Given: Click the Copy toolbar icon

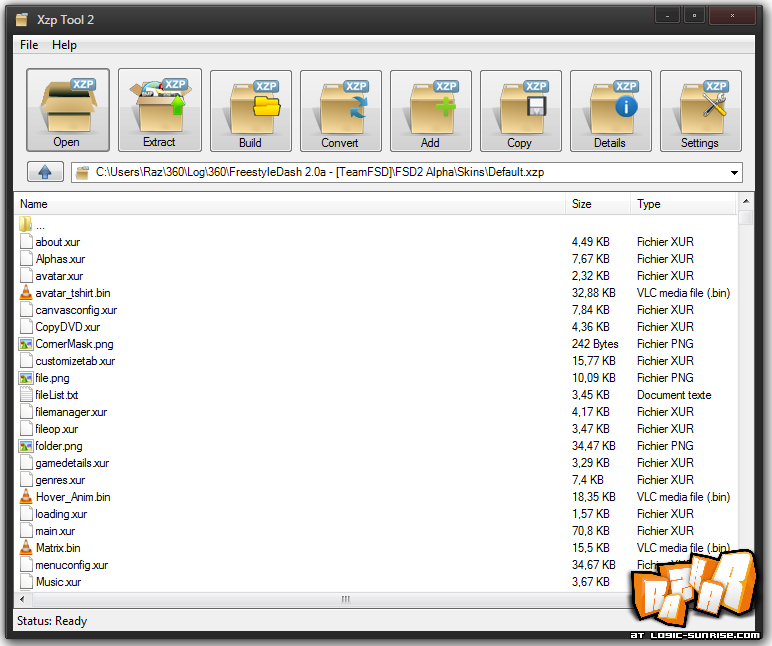Looking at the screenshot, I should click(521, 111).
